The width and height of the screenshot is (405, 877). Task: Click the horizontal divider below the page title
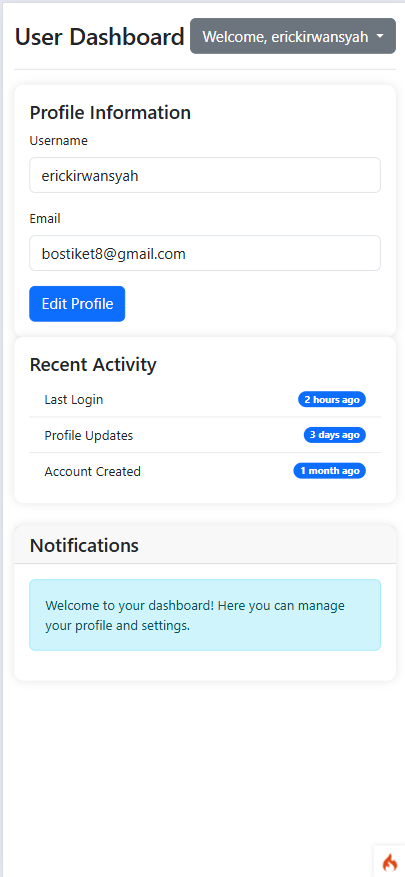coord(205,69)
